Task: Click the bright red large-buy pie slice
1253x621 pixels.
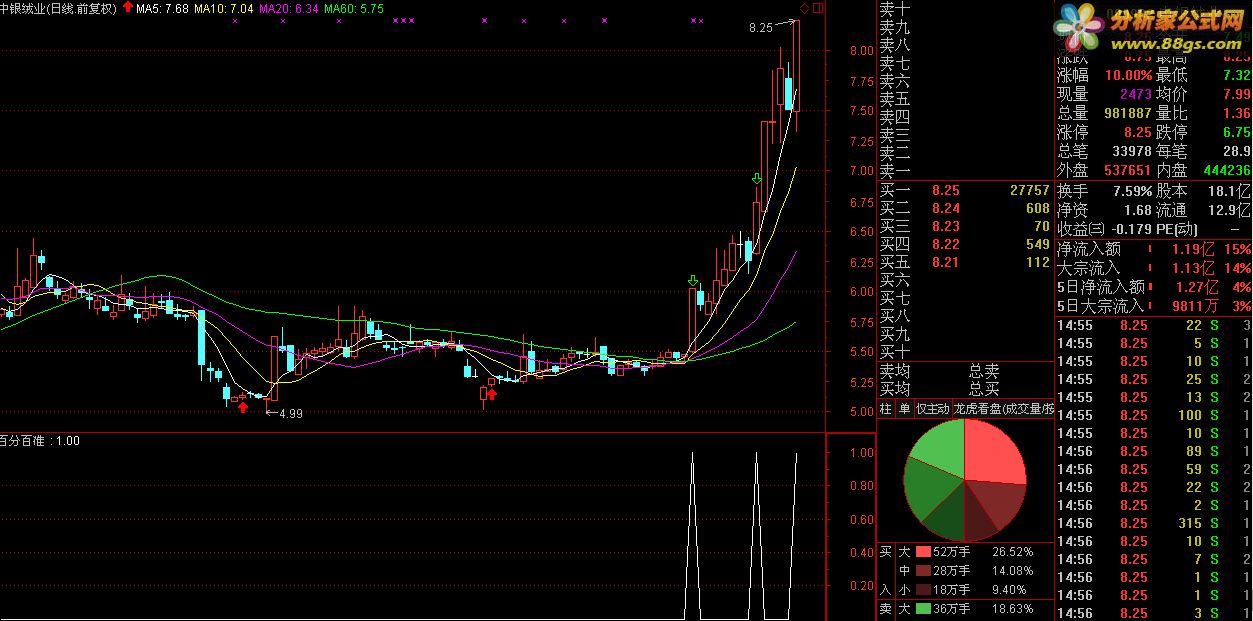Action: pyautogui.click(x=993, y=455)
